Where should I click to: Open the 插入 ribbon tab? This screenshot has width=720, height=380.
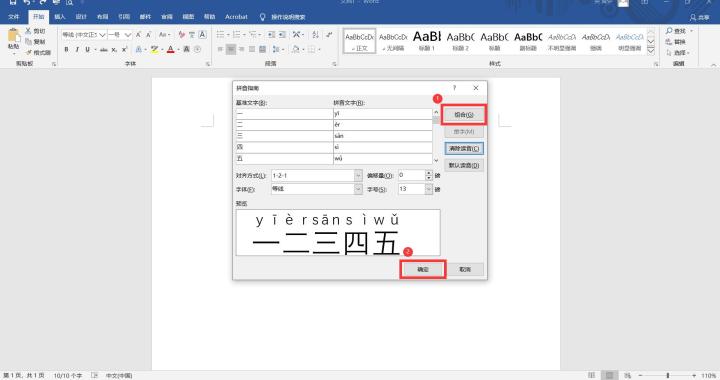click(x=60, y=17)
